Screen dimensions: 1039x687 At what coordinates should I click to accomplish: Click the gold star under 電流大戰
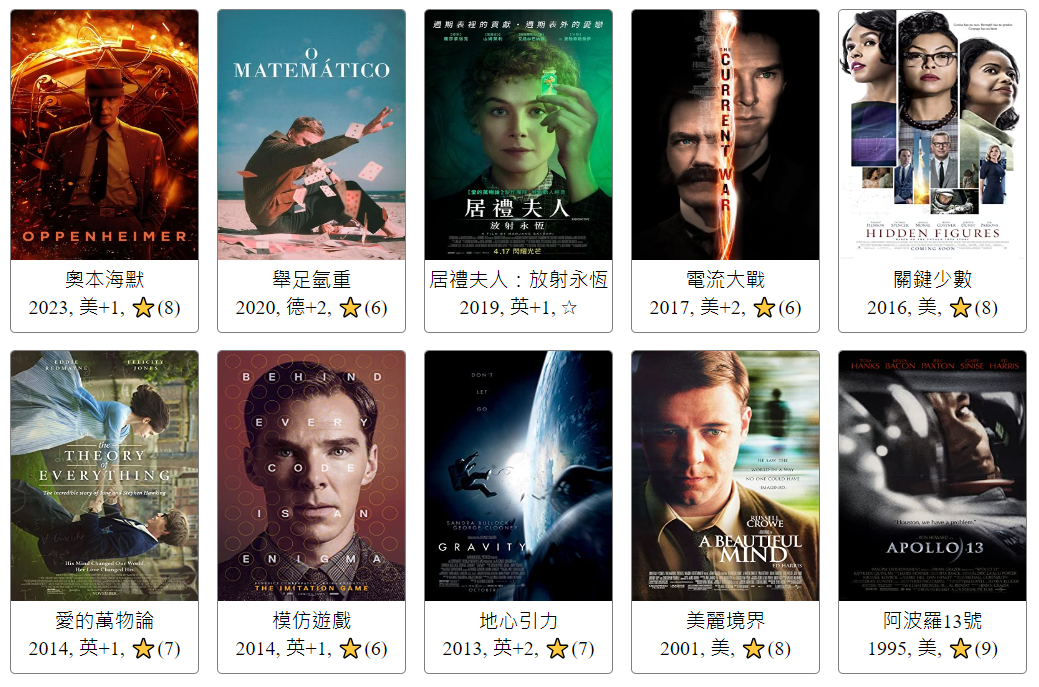click(764, 307)
